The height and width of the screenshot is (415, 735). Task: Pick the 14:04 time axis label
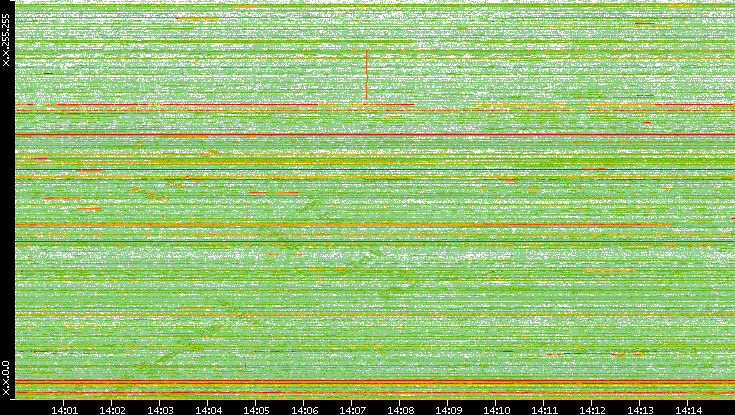pos(208,411)
